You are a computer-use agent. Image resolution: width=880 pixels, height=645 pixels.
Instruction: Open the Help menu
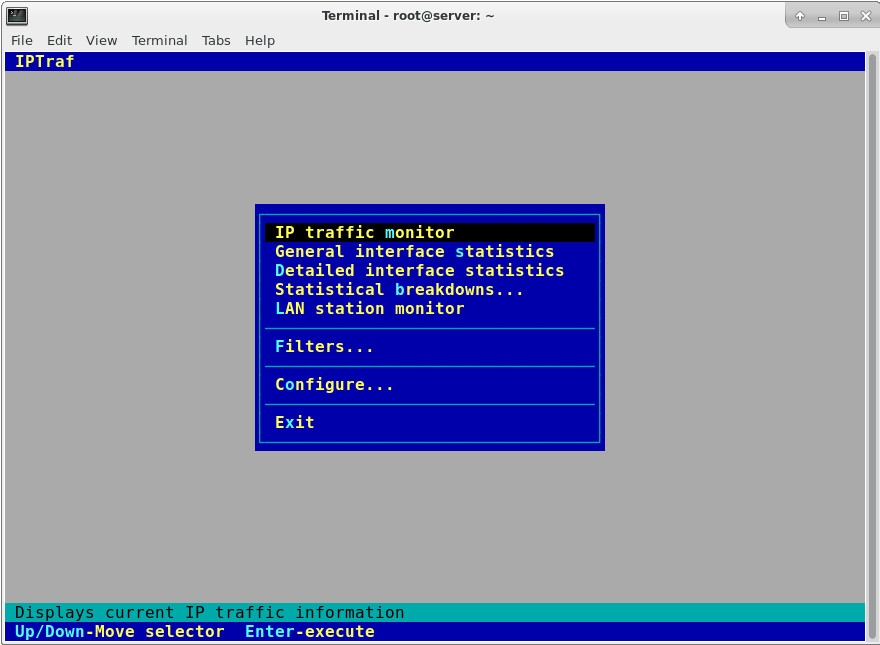pos(260,40)
